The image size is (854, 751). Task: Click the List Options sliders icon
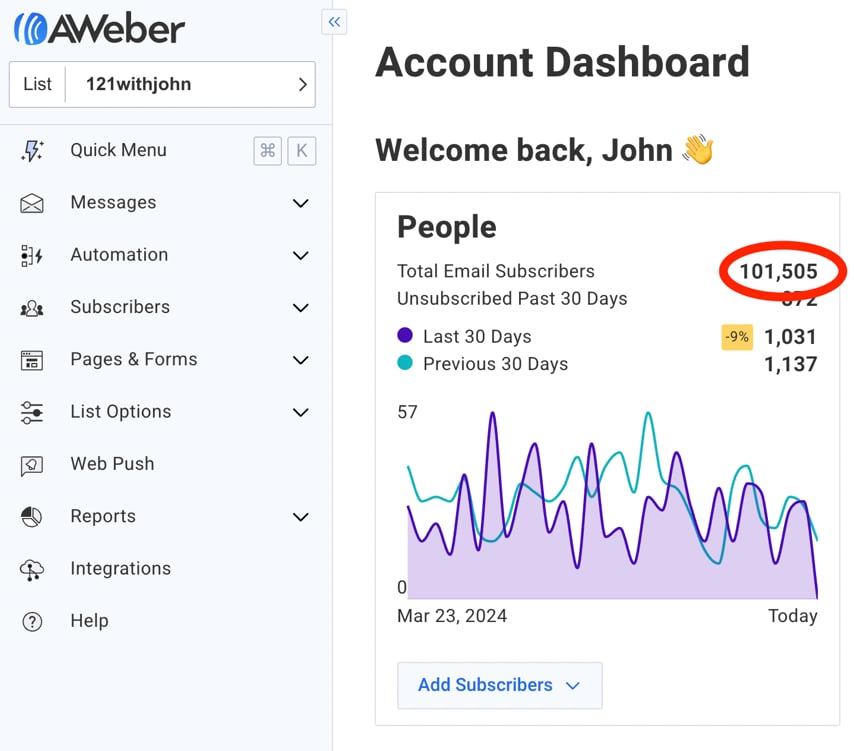pos(32,412)
